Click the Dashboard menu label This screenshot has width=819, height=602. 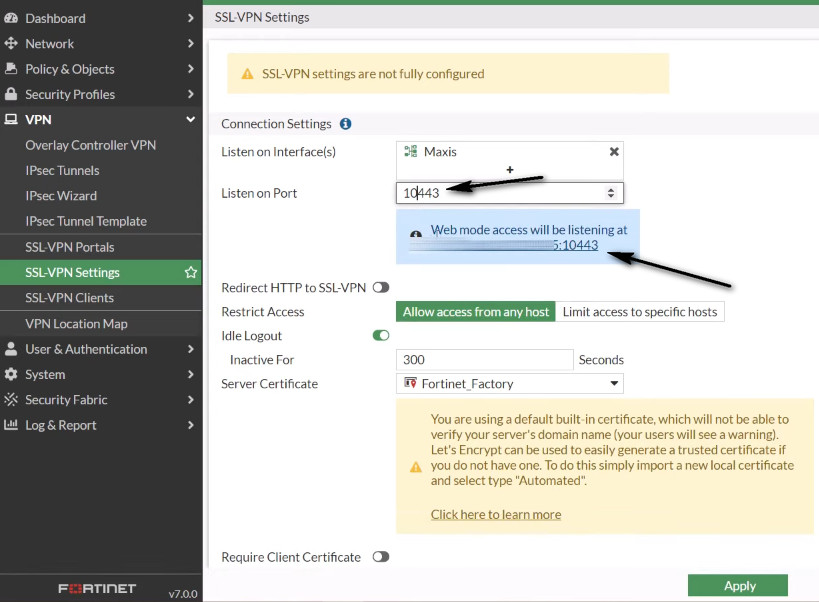pyautogui.click(x=55, y=18)
